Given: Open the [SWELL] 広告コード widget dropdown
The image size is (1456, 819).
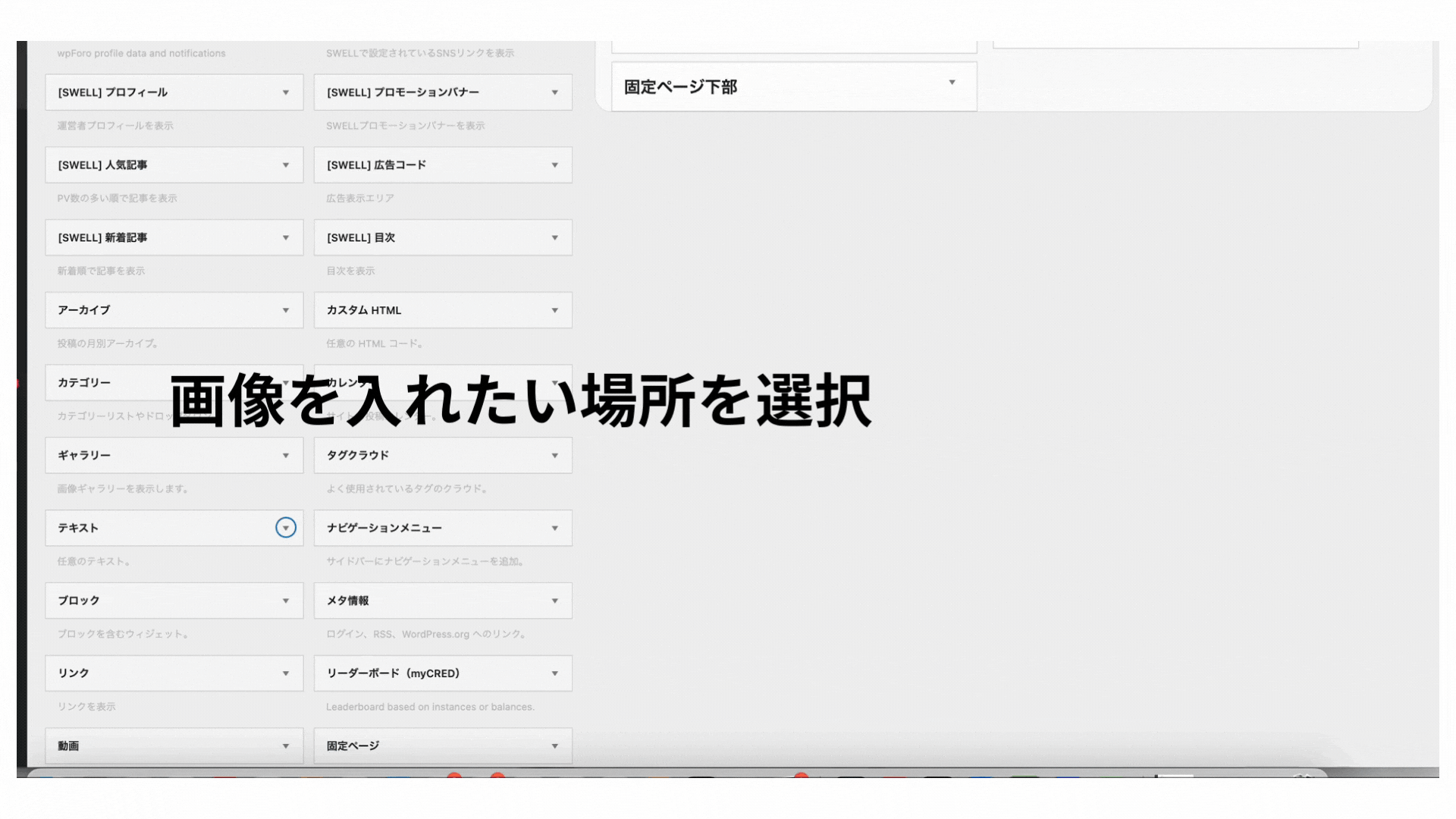Looking at the screenshot, I should click(555, 165).
